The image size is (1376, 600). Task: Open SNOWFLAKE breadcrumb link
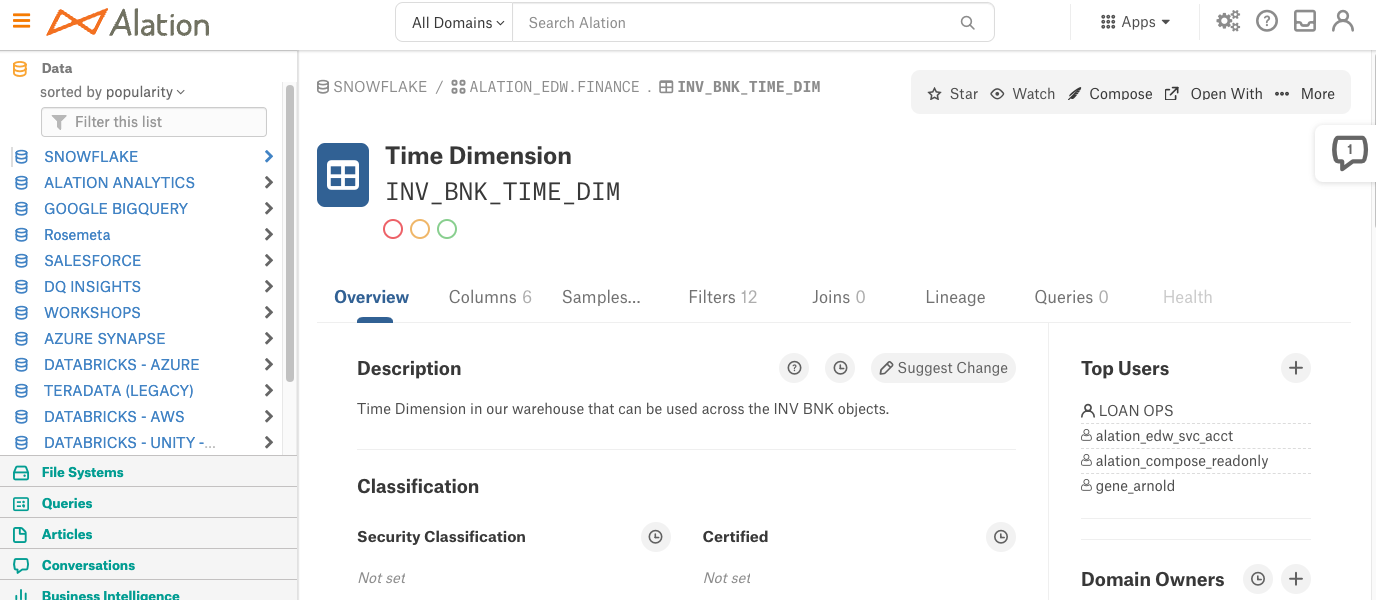[372, 87]
